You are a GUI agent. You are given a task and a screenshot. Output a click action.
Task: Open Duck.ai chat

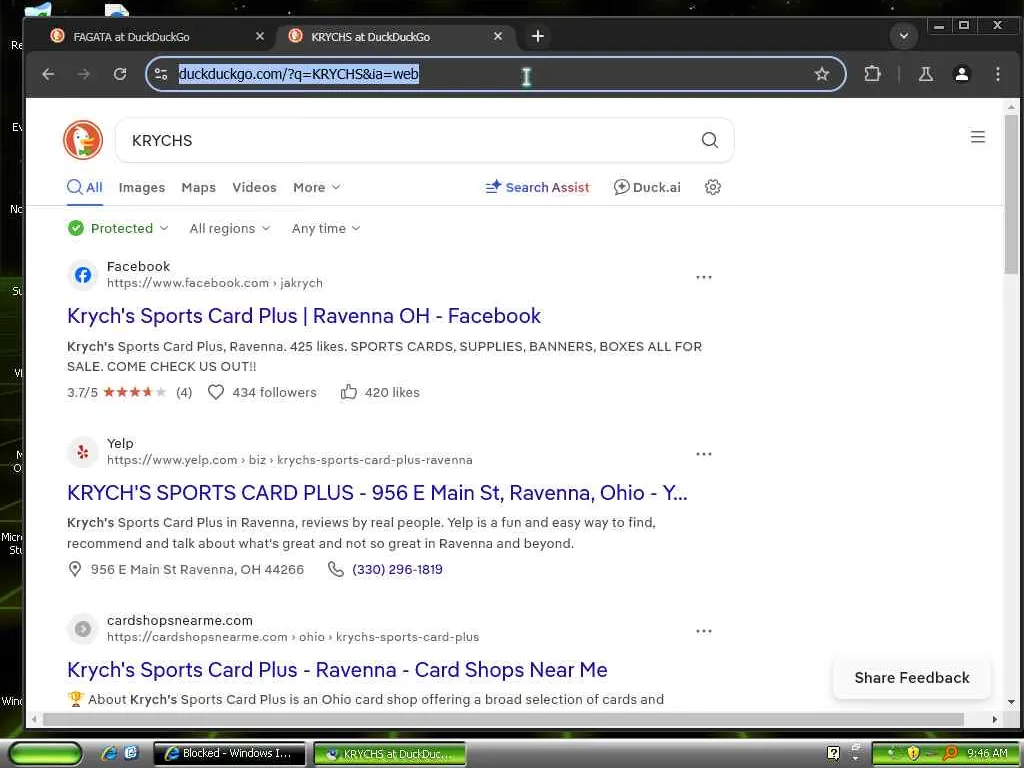click(x=647, y=187)
